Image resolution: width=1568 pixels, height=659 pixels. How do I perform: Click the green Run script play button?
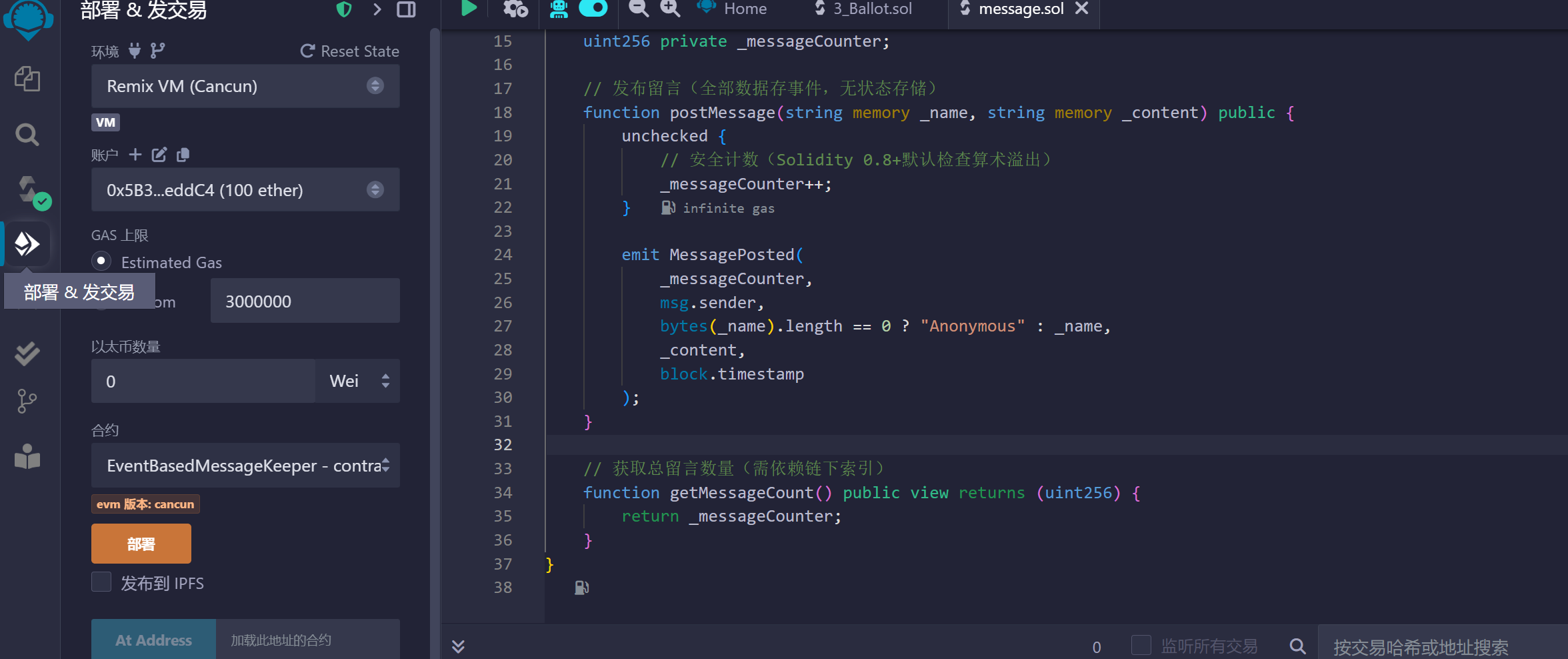[x=469, y=9]
